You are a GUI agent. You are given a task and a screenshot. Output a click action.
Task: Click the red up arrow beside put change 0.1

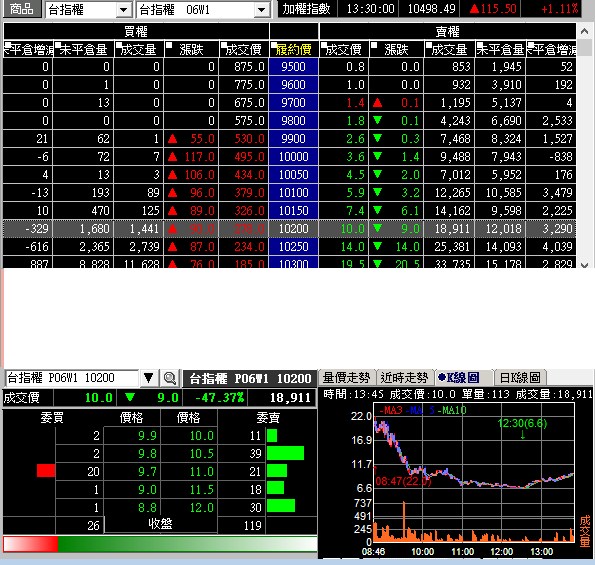(x=377, y=102)
